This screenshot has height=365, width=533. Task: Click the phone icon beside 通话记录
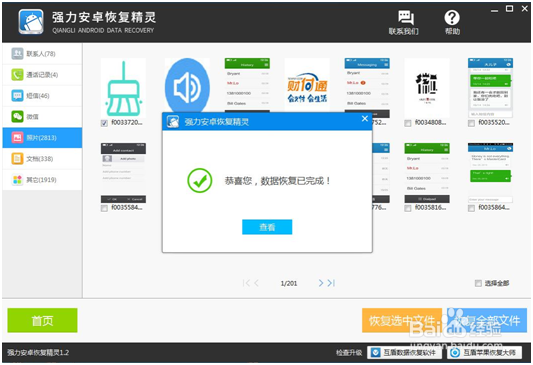point(17,74)
